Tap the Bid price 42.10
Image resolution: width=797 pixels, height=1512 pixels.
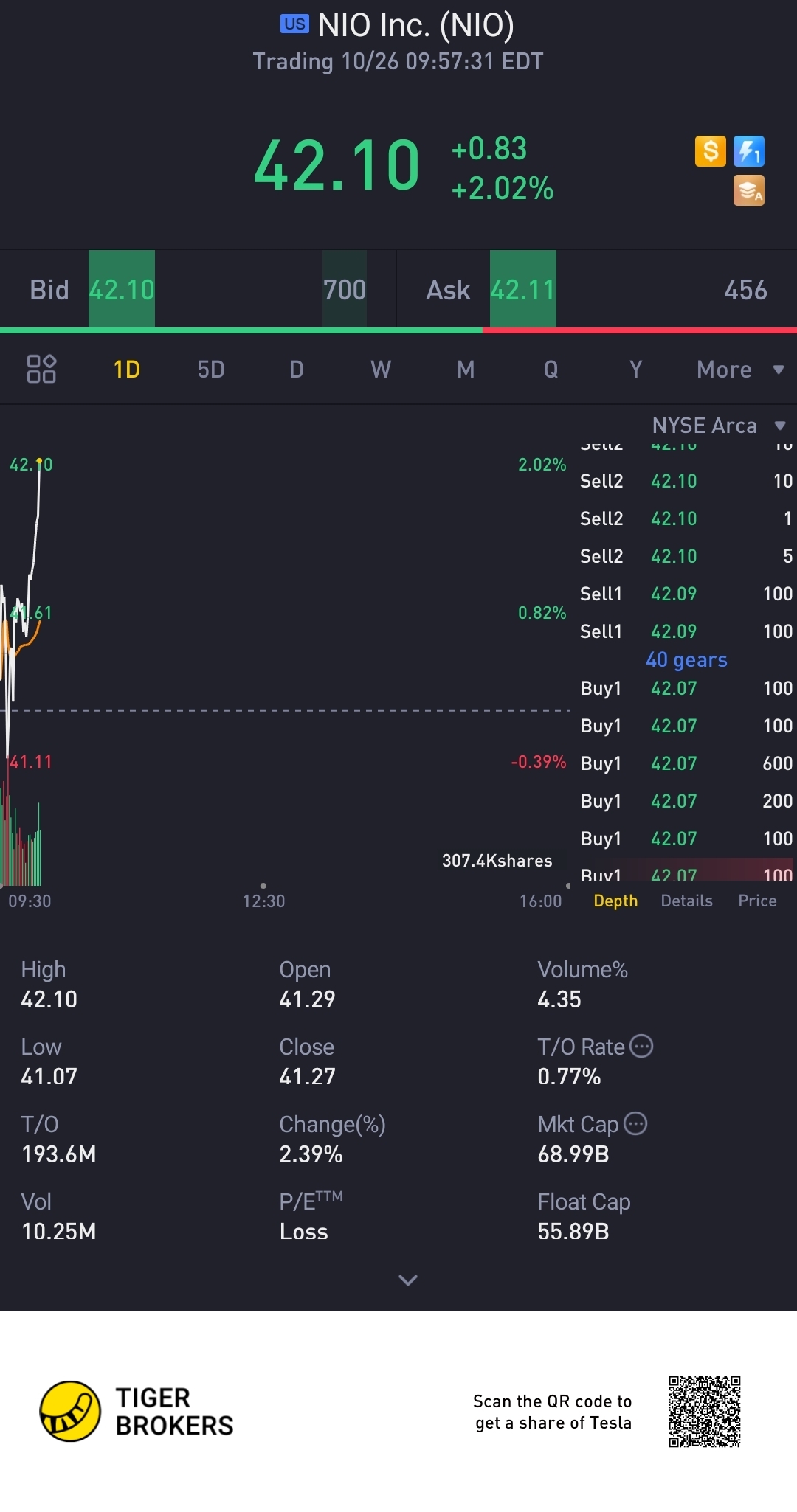122,290
